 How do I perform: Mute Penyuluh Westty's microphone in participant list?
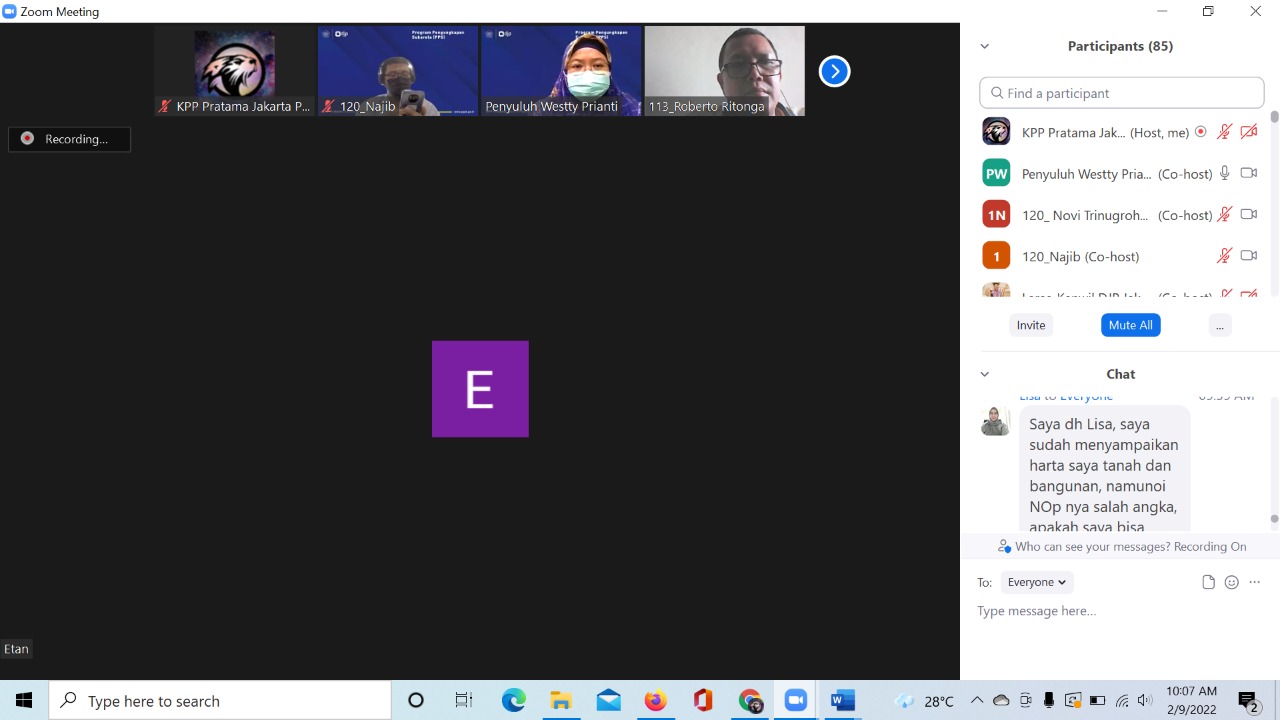point(1224,173)
